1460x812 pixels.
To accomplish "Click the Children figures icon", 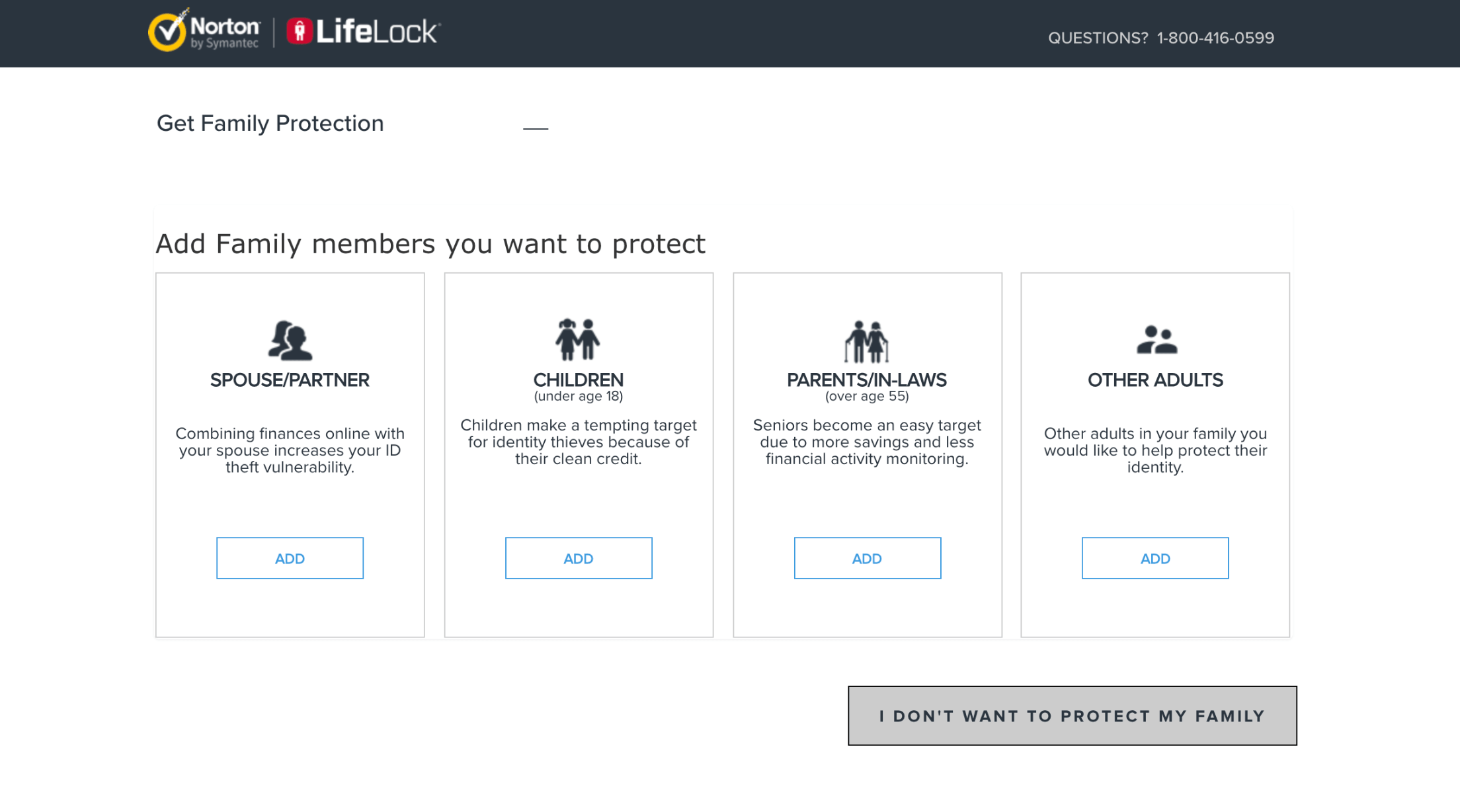I will tap(578, 340).
